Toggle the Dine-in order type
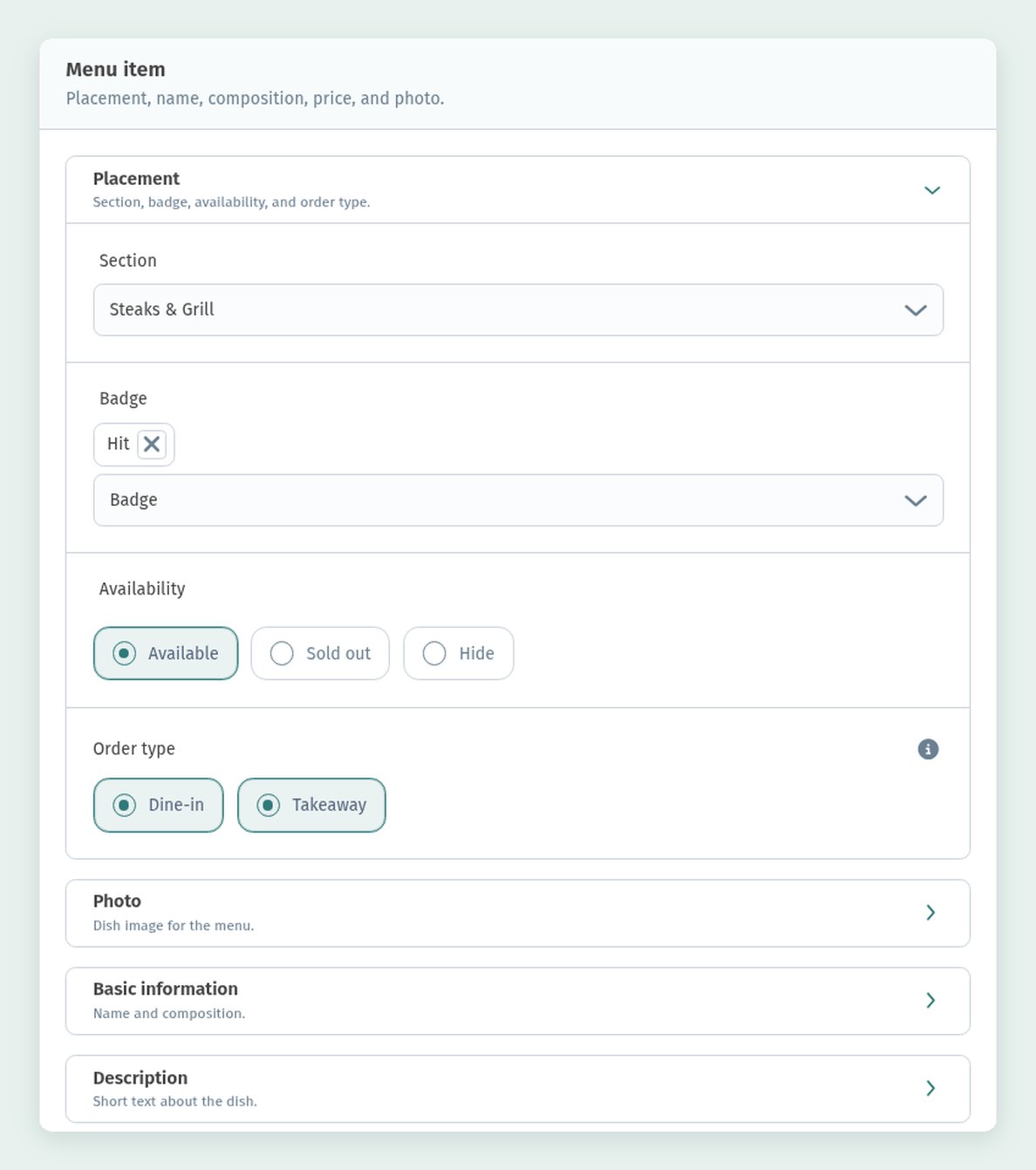Viewport: 1036px width, 1170px height. click(x=159, y=805)
